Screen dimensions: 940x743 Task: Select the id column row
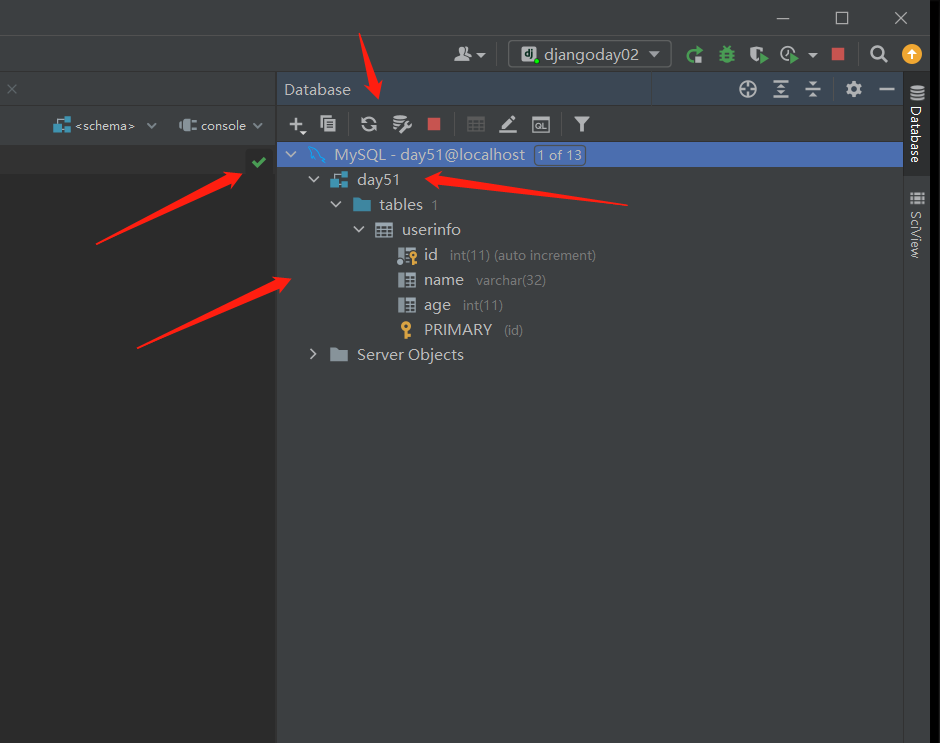point(590,255)
